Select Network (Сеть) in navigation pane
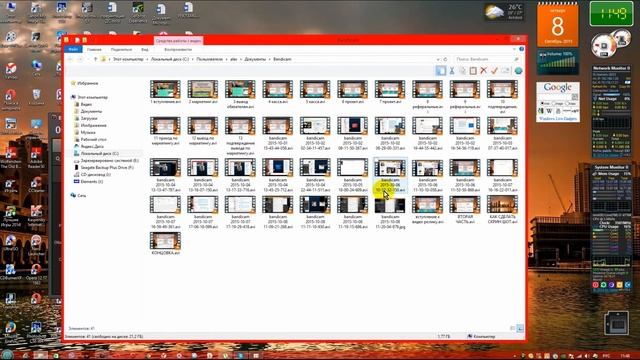 pos(78,196)
